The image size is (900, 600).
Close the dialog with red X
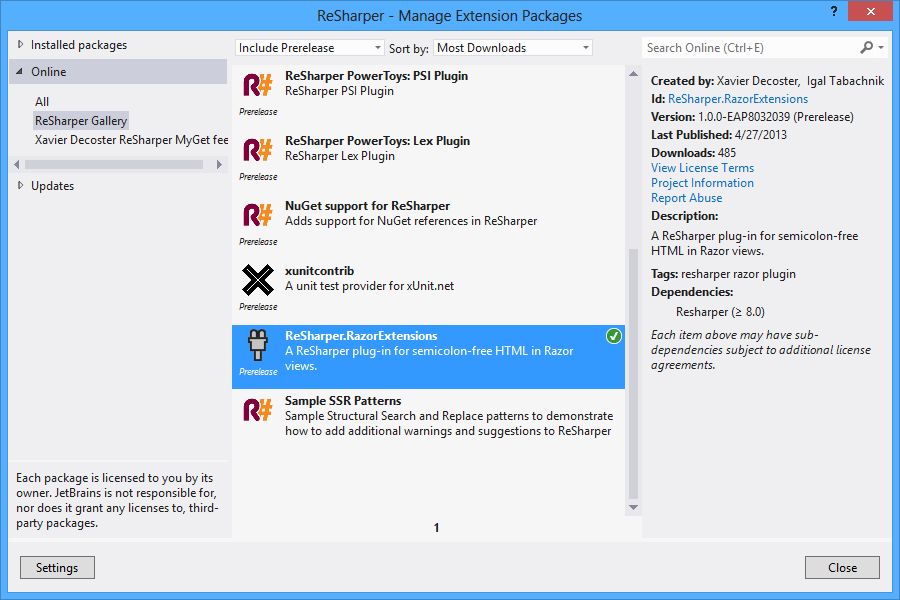coord(870,11)
